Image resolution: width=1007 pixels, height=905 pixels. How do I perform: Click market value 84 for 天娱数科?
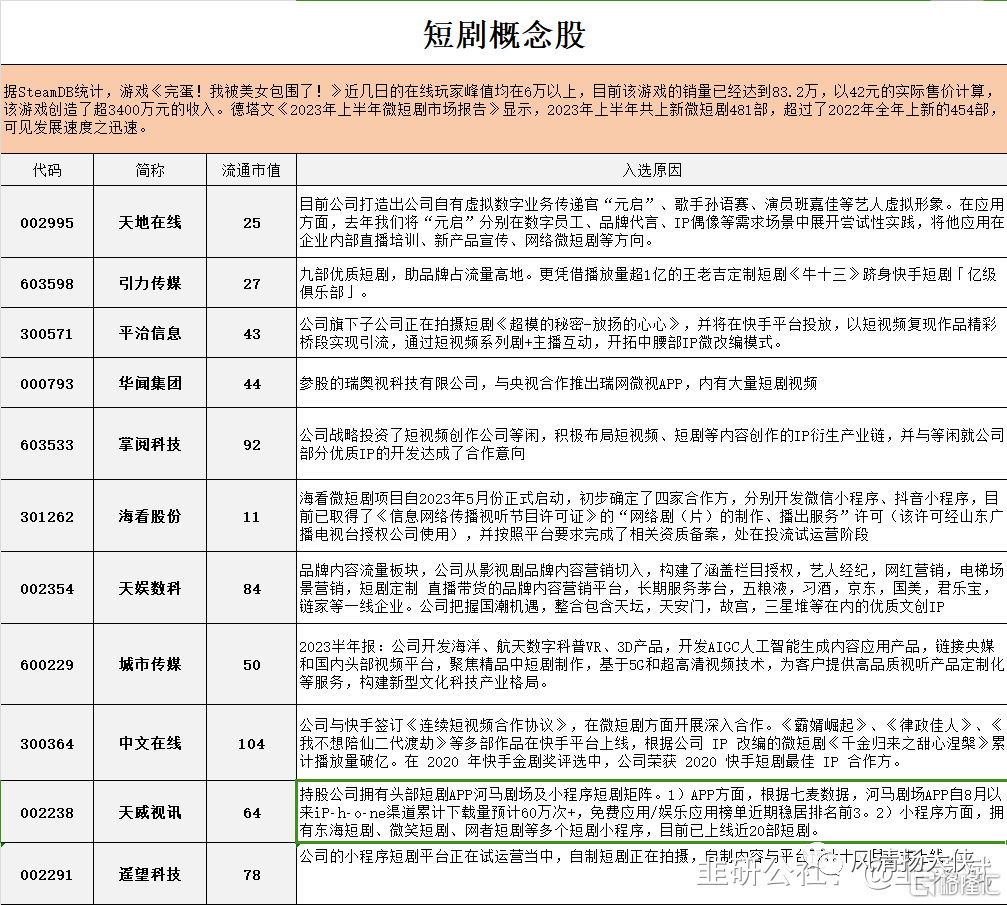point(252,588)
